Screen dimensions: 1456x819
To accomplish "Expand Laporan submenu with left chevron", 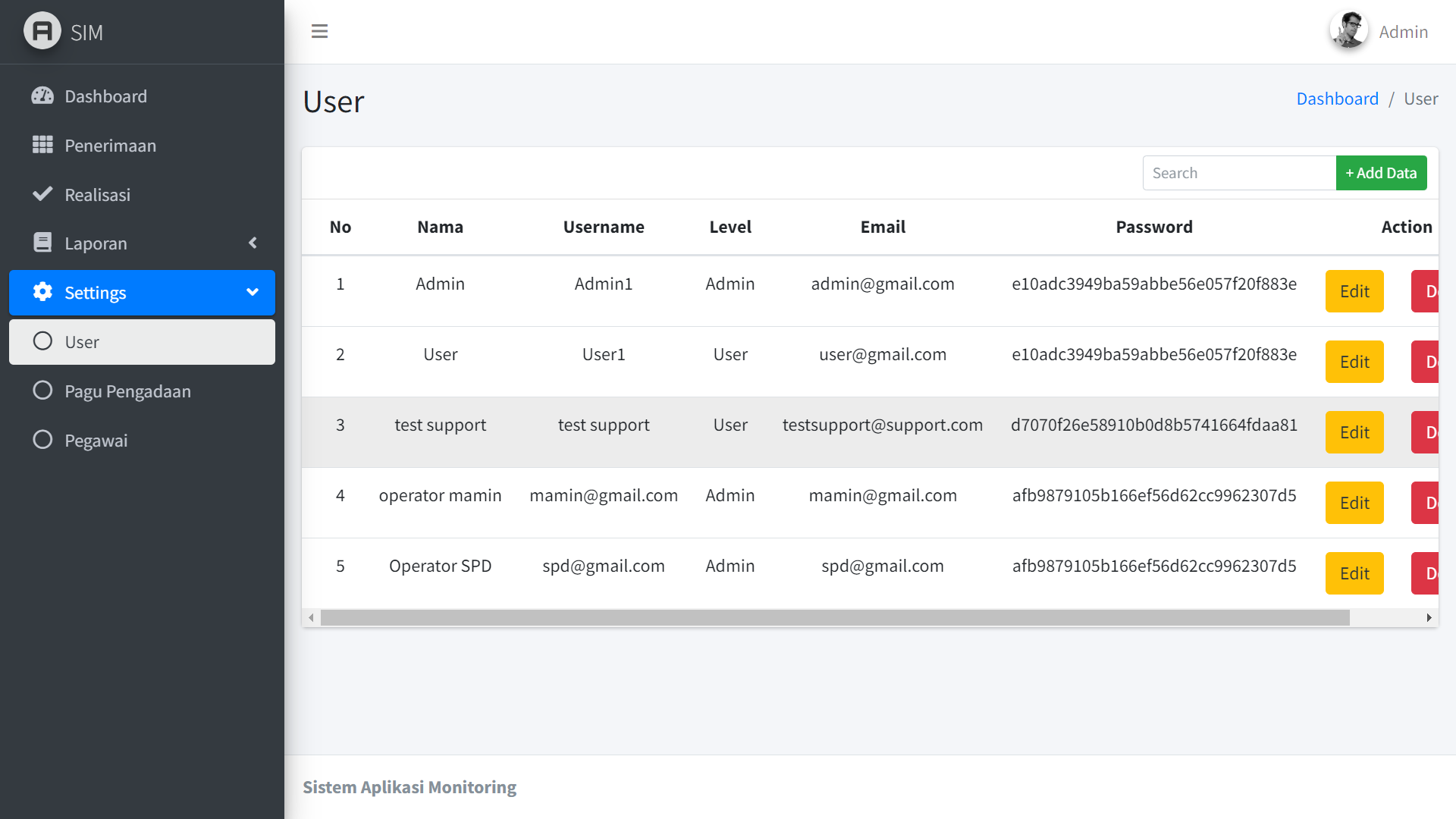I will click(x=253, y=243).
